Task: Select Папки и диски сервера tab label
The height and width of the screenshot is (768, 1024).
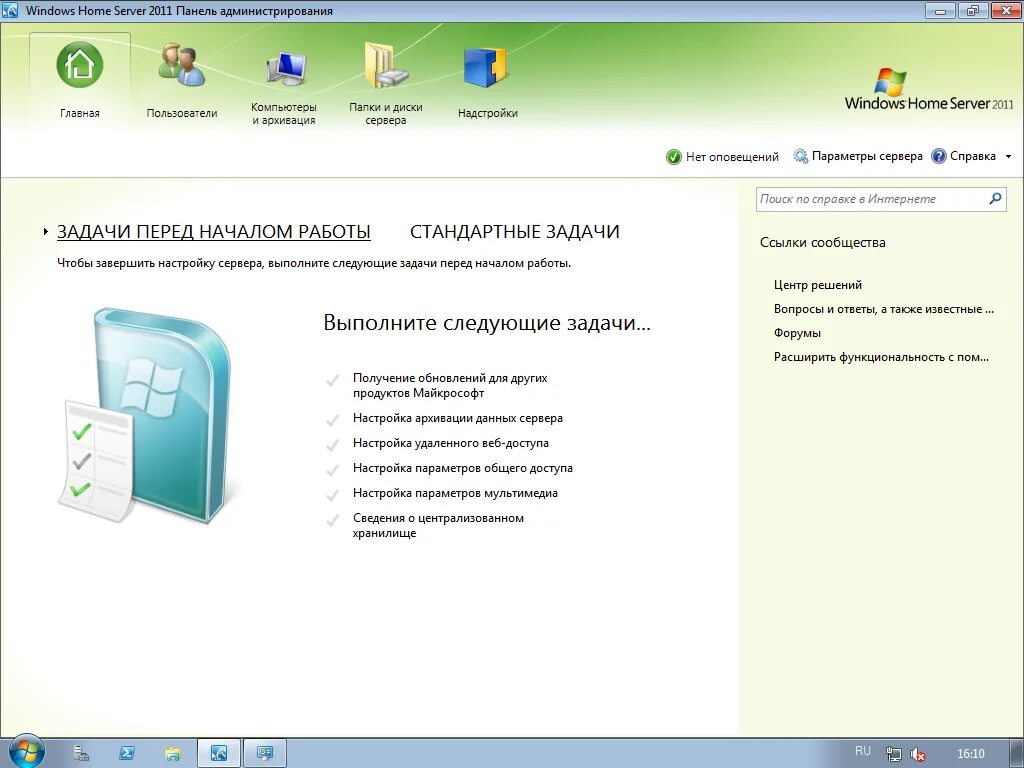Action: tap(386, 114)
